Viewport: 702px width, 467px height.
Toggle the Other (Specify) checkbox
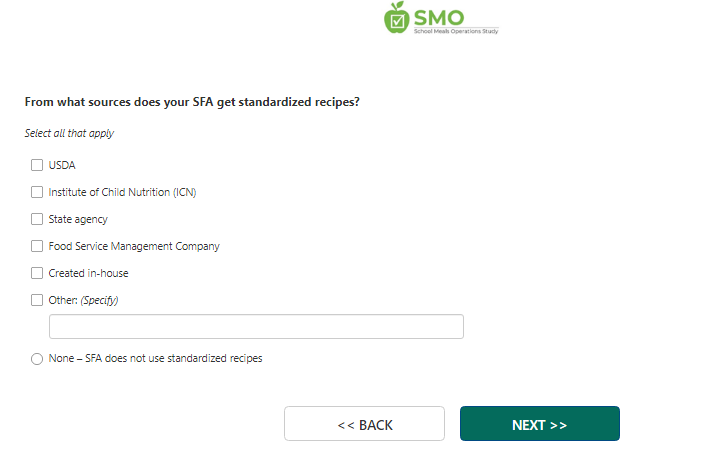[37, 300]
